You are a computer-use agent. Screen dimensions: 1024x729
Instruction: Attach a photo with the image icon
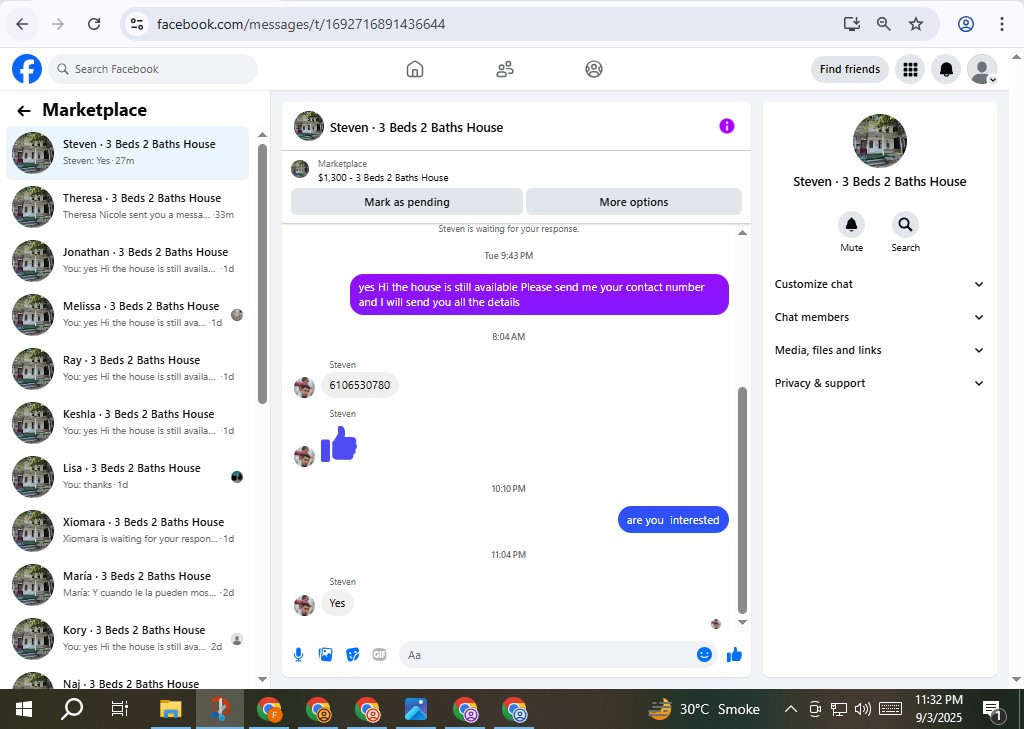coord(325,655)
